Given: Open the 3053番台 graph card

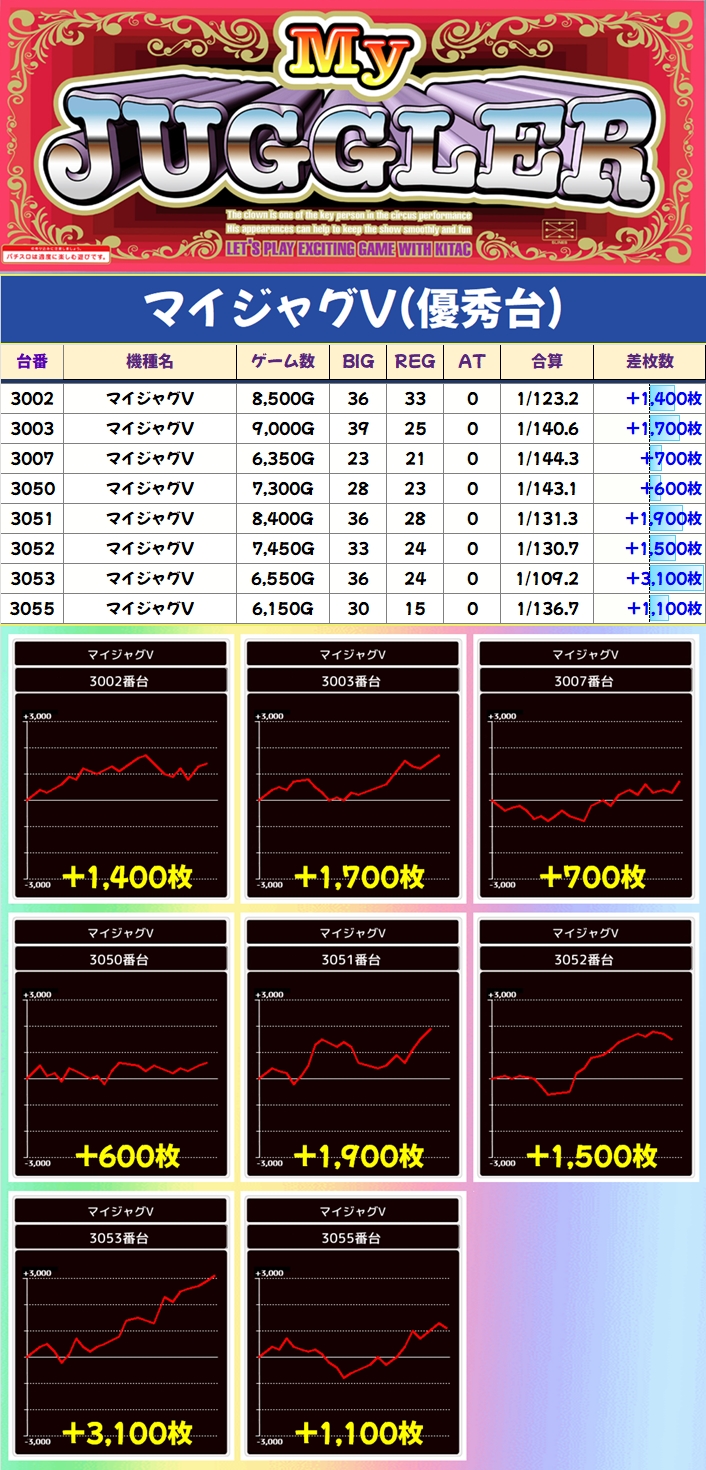Looking at the screenshot, I should [x=121, y=1324].
